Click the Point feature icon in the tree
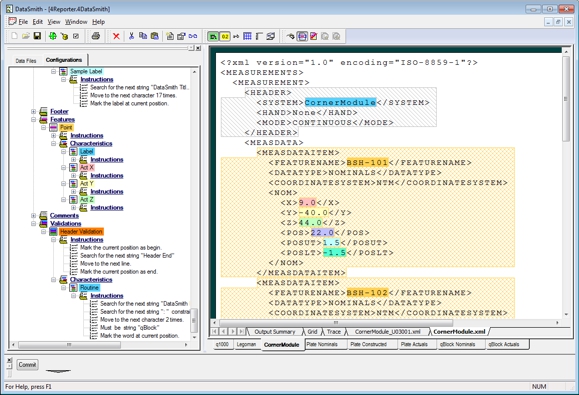The height and width of the screenshot is (395, 579). click(53, 127)
